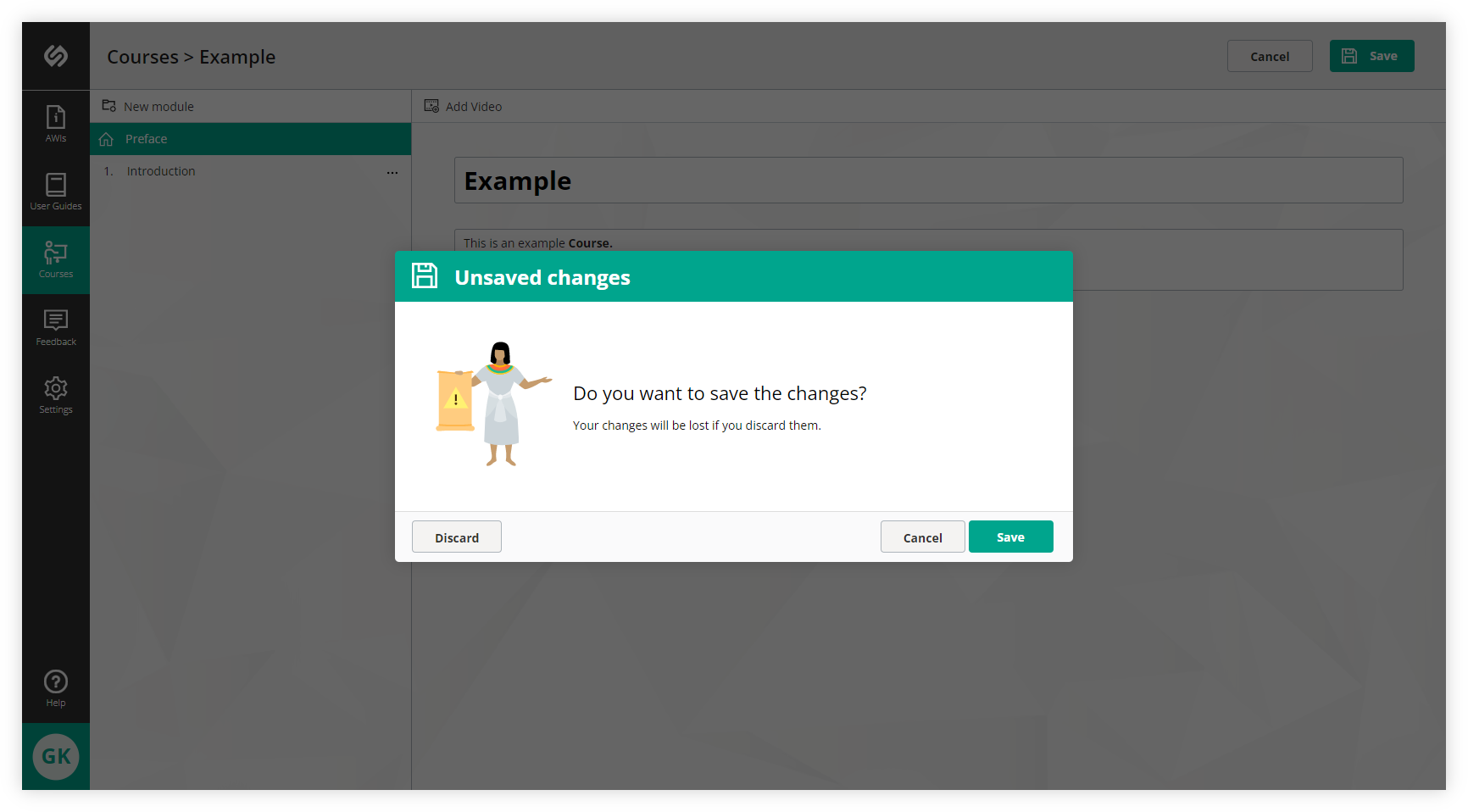Click Save in the Unsaved changes dialog
The width and height of the screenshot is (1468, 812).
[1010, 537]
